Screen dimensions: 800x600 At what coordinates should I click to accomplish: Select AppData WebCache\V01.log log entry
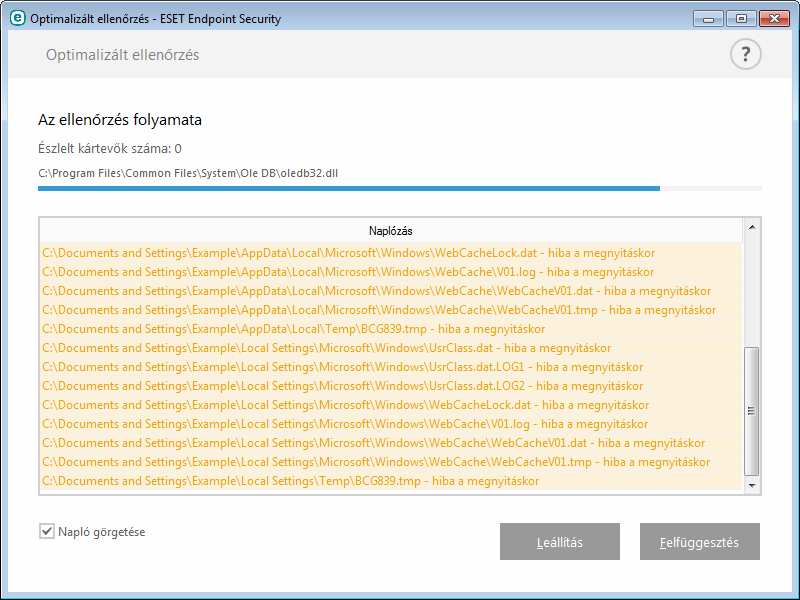[391, 272]
